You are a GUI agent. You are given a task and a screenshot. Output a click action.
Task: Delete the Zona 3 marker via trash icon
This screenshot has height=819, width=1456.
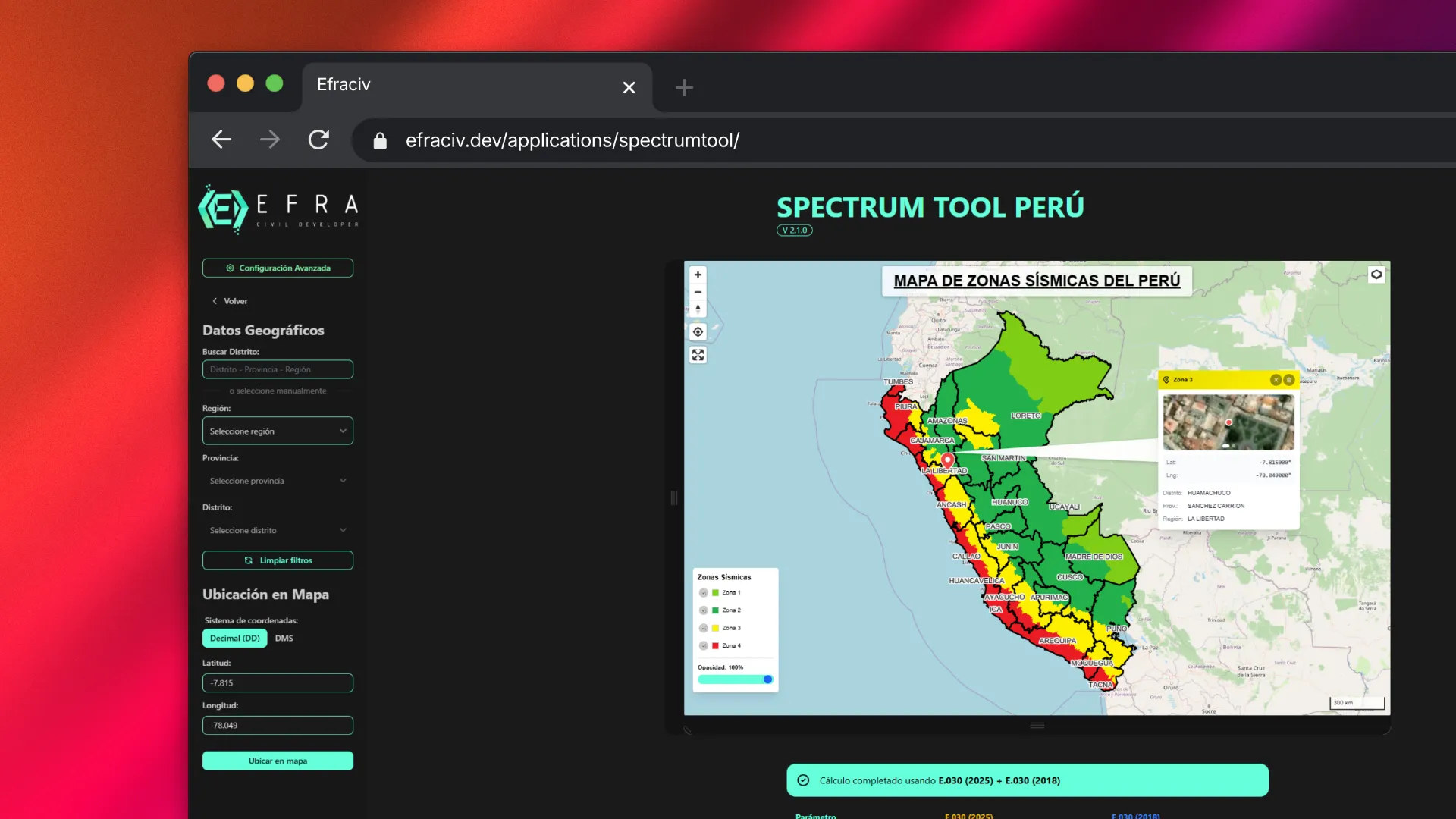coord(1289,379)
